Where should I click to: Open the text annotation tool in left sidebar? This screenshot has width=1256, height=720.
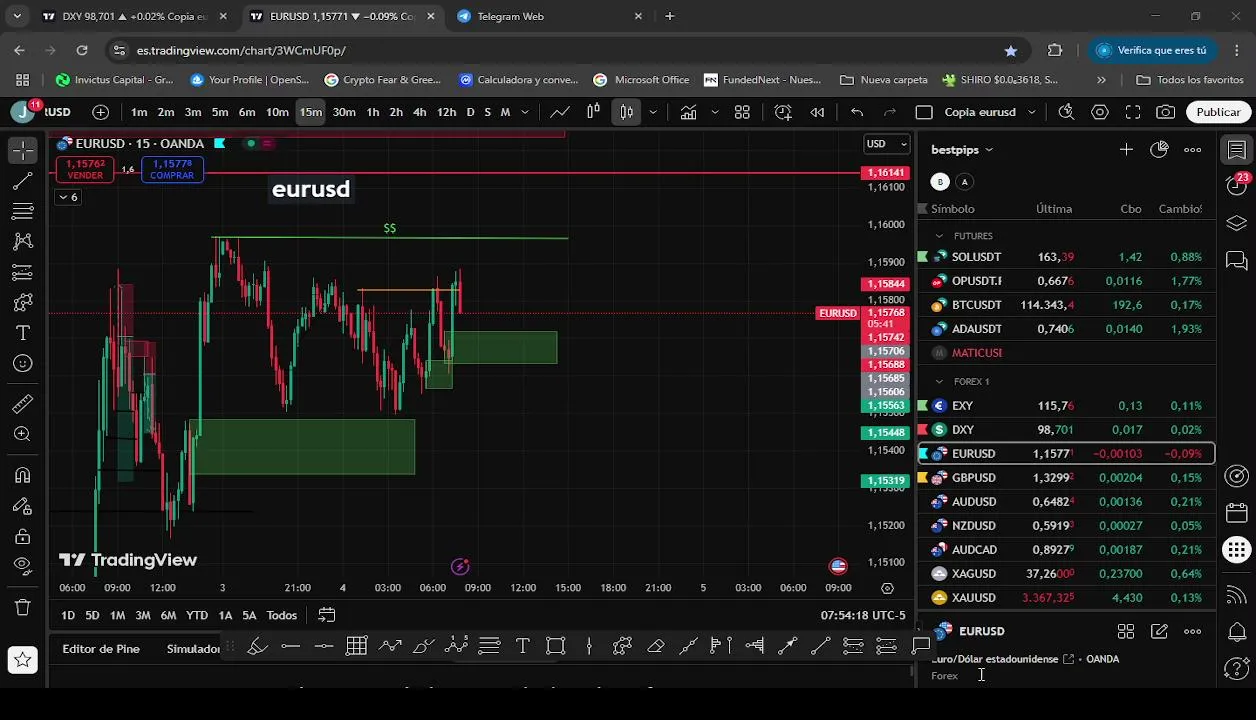tap(23, 333)
